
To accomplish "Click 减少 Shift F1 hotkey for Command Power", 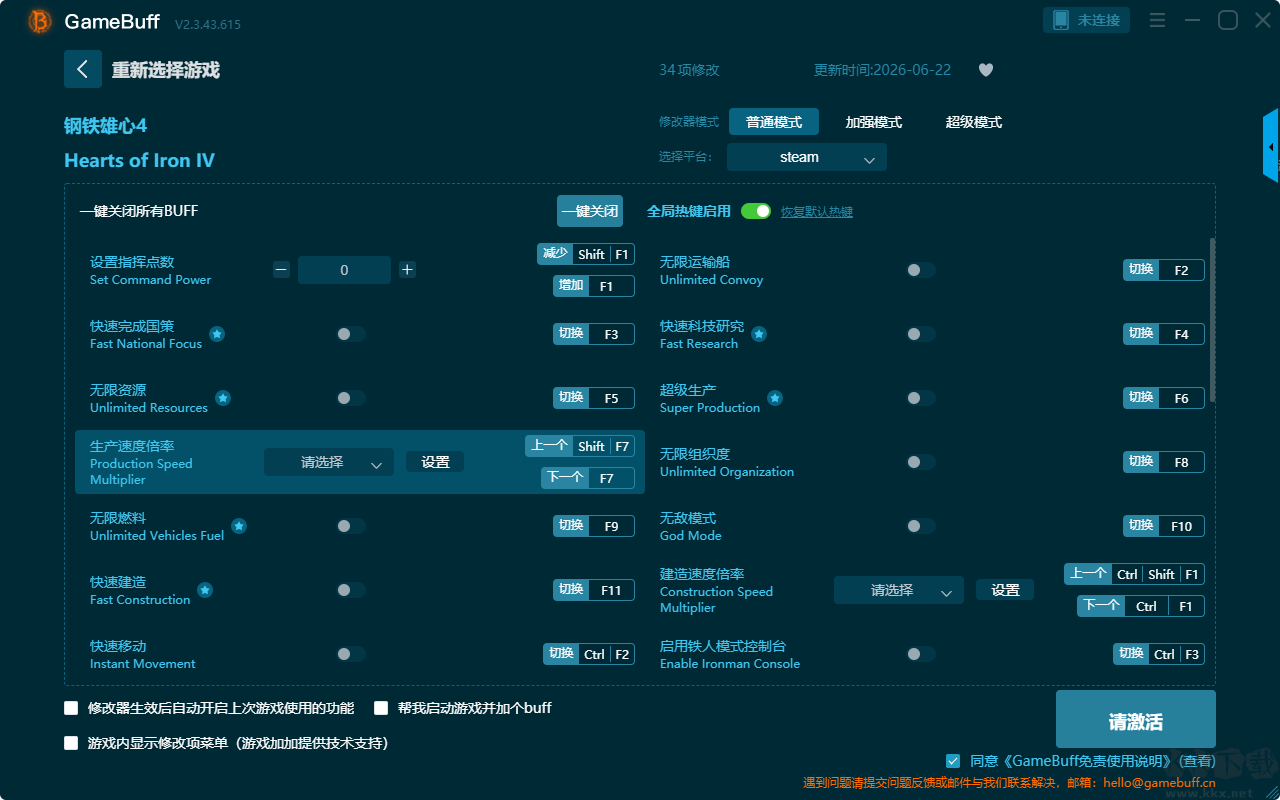I will 586,254.
